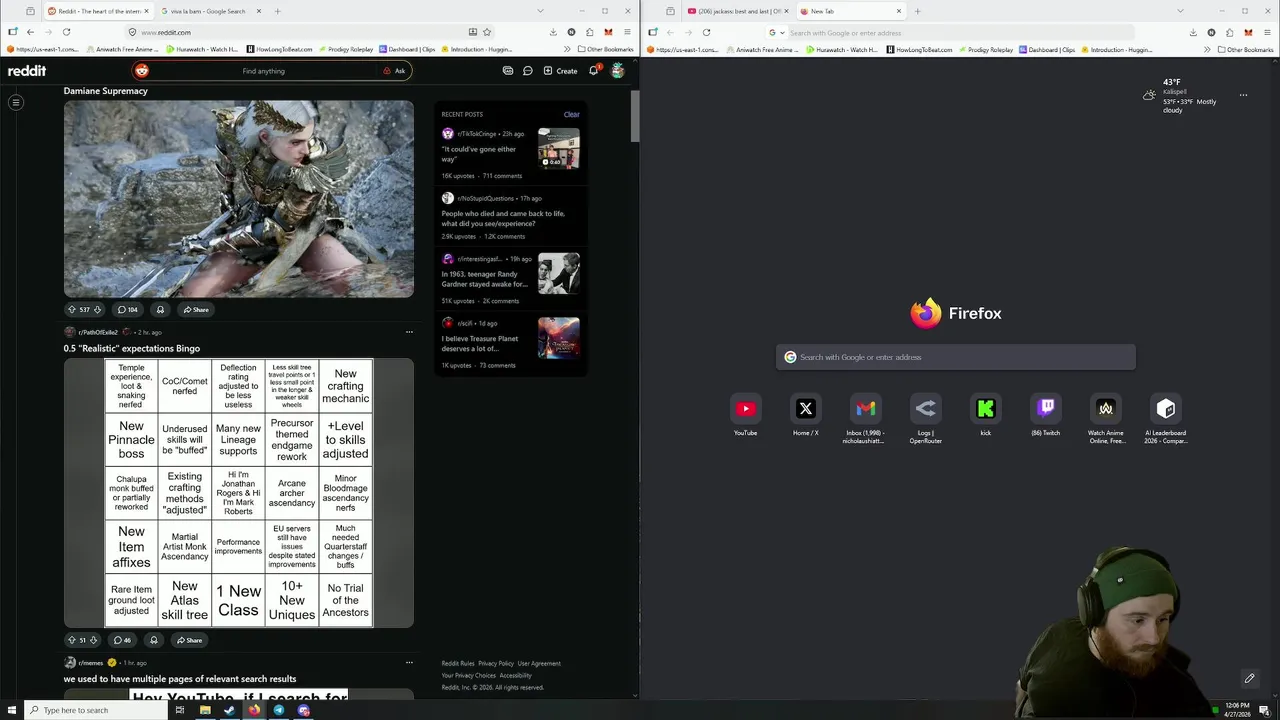Open Telegram from taskbar
Image resolution: width=1280 pixels, height=720 pixels.
coord(278,710)
